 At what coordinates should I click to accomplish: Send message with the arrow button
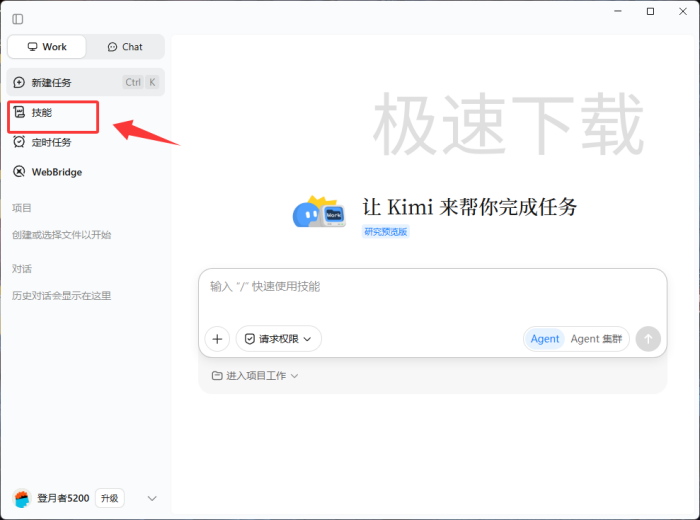(648, 339)
